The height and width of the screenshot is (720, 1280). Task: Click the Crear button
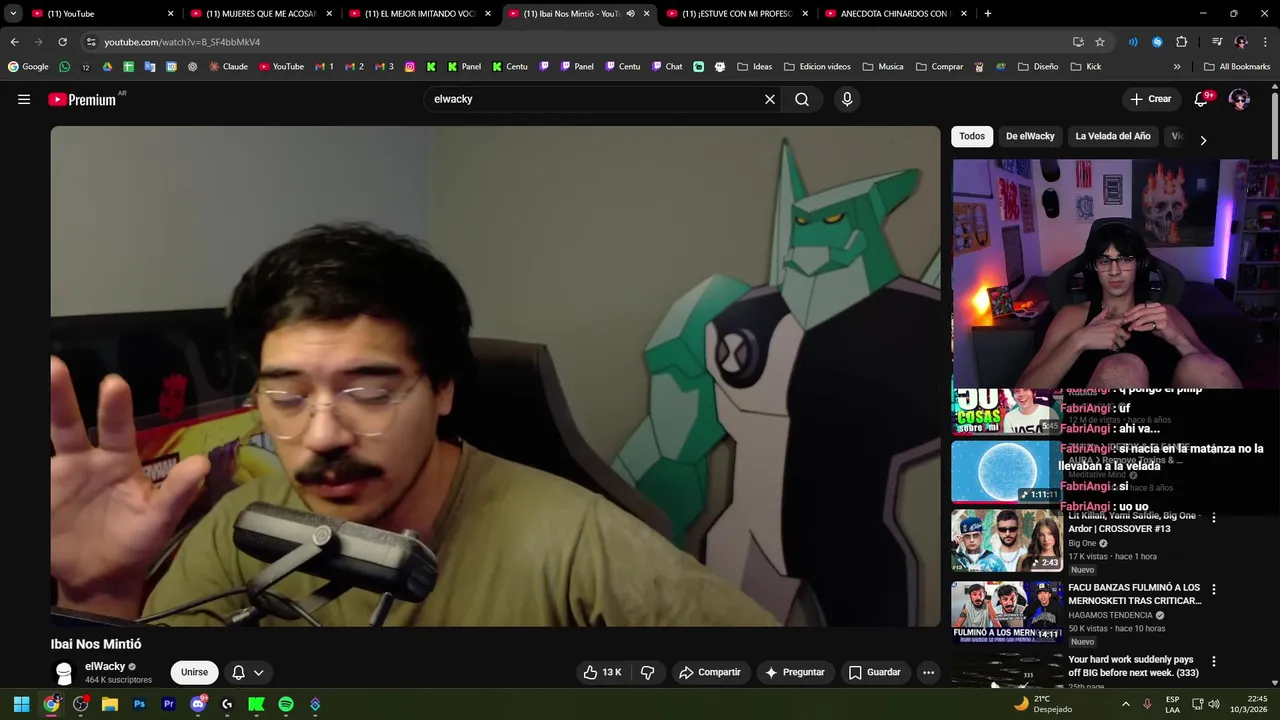[1150, 99]
